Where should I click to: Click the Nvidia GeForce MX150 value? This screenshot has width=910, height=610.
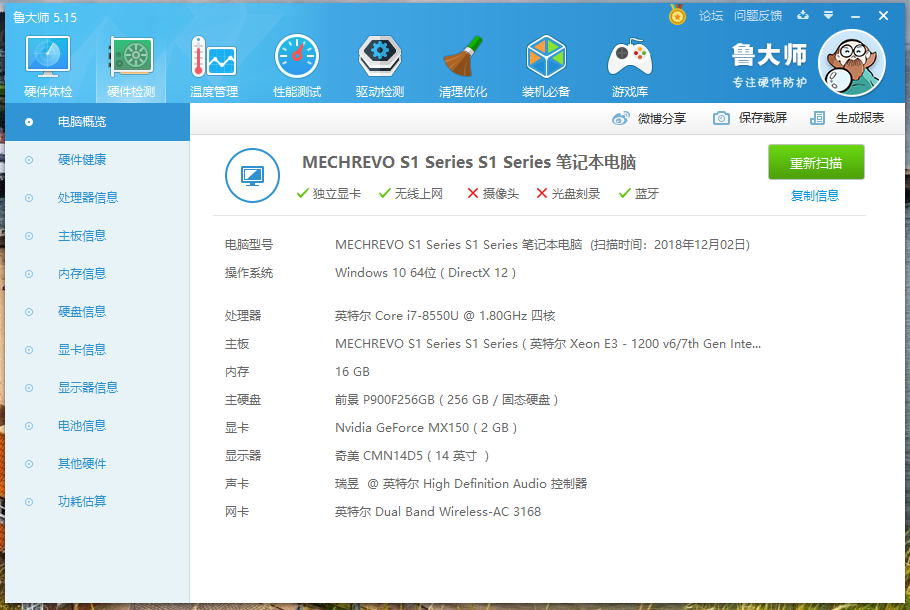tap(426, 428)
